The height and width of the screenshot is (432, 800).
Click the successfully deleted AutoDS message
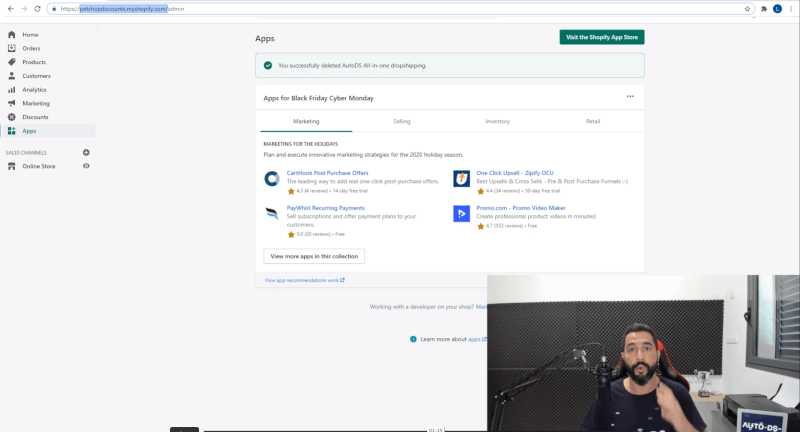(352, 65)
